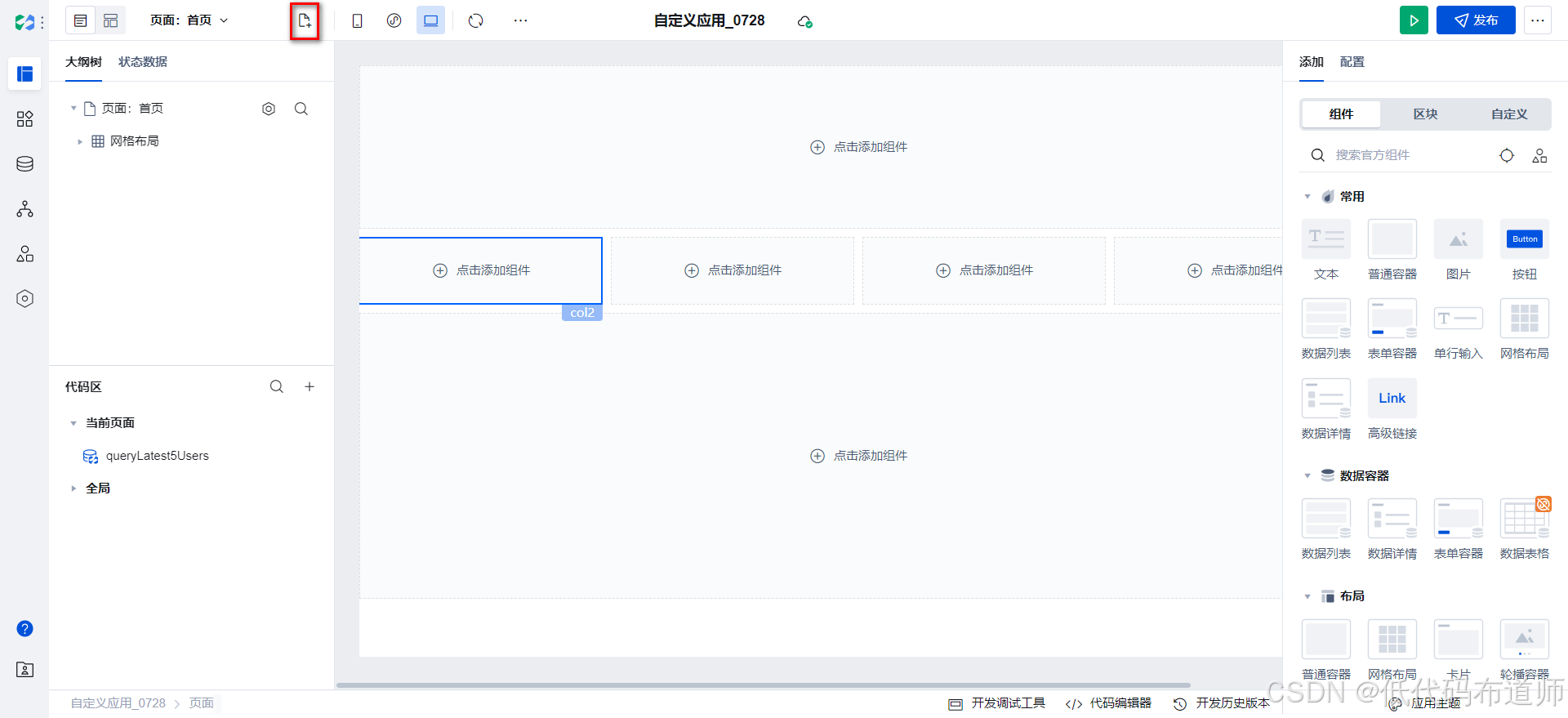
Task: Collapse the 页面: 首页 tree node
Action: point(73,108)
